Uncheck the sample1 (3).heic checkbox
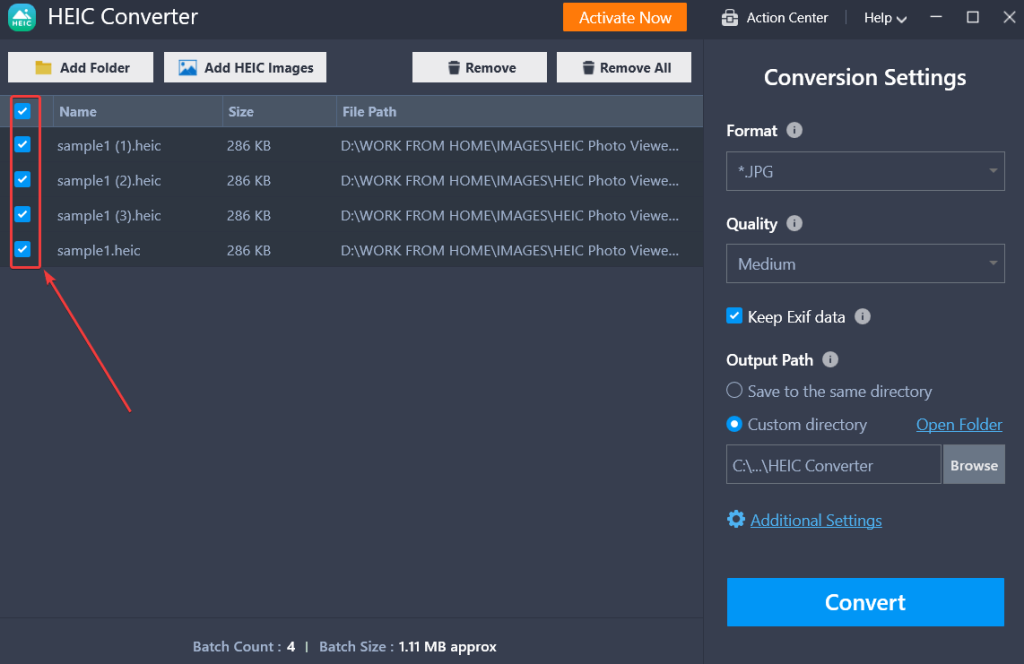 point(23,214)
